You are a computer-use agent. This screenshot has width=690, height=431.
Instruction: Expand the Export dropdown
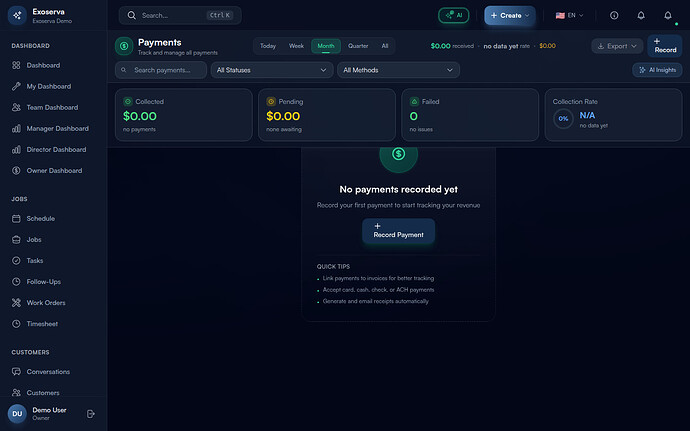[617, 46]
